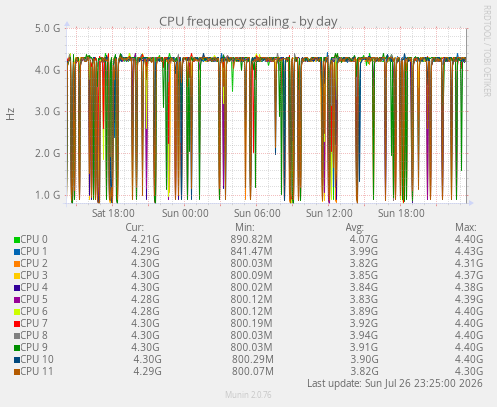Click the CPU 9 dark green legend swatch
The width and height of the screenshot is (497, 407).
click(17, 348)
